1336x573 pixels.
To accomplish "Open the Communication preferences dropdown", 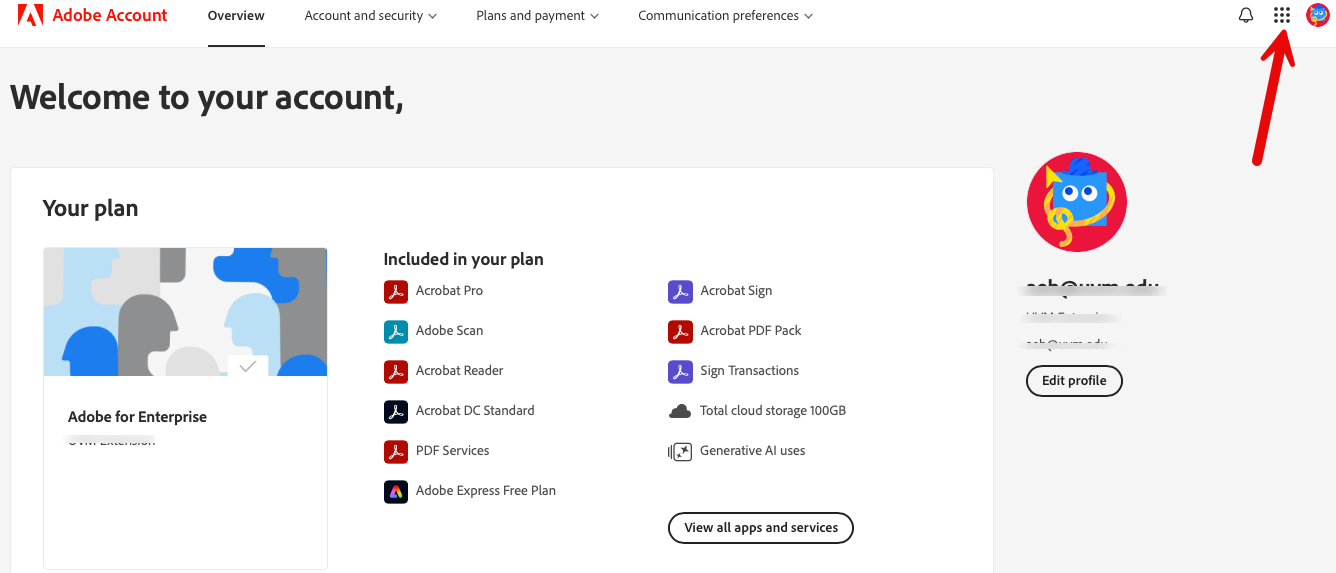I will [725, 16].
